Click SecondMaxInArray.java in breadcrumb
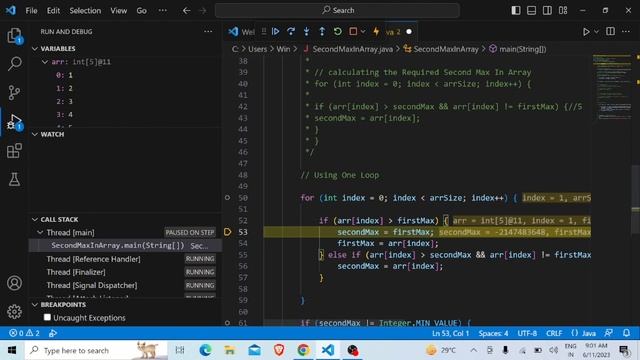Image resolution: width=640 pixels, height=360 pixels. pyautogui.click(x=352, y=49)
